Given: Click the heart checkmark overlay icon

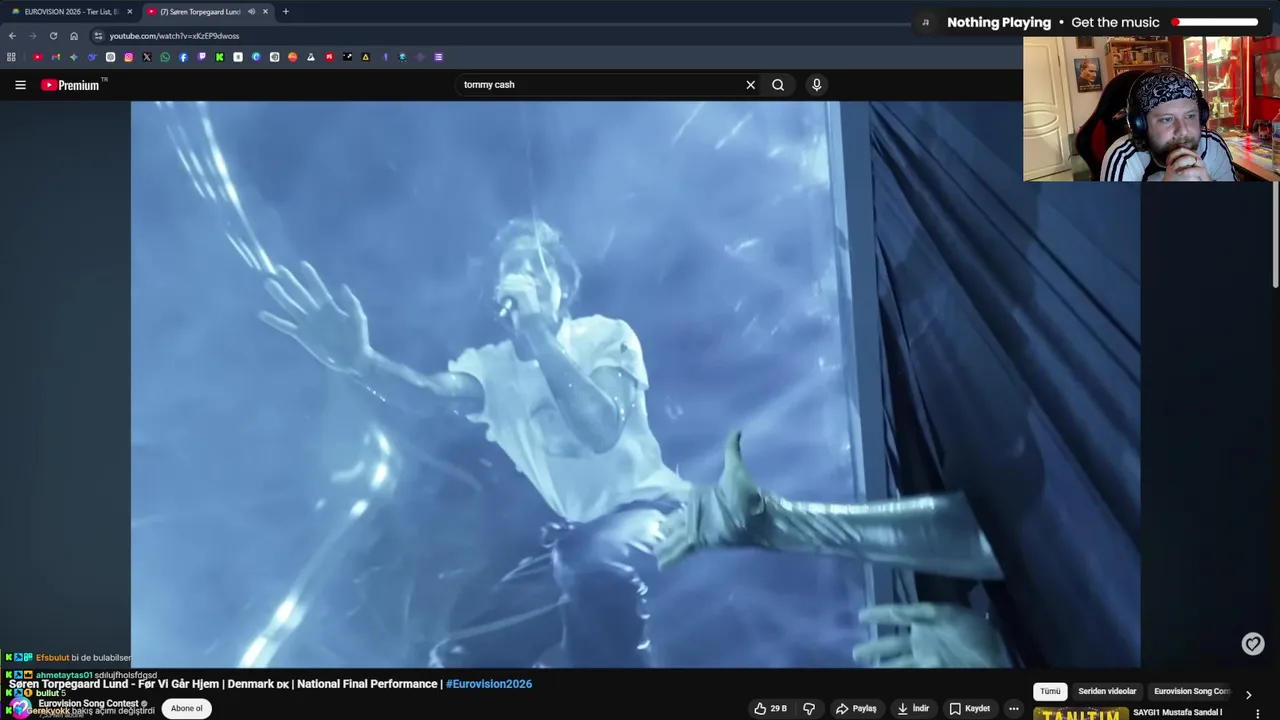Looking at the screenshot, I should [1253, 644].
